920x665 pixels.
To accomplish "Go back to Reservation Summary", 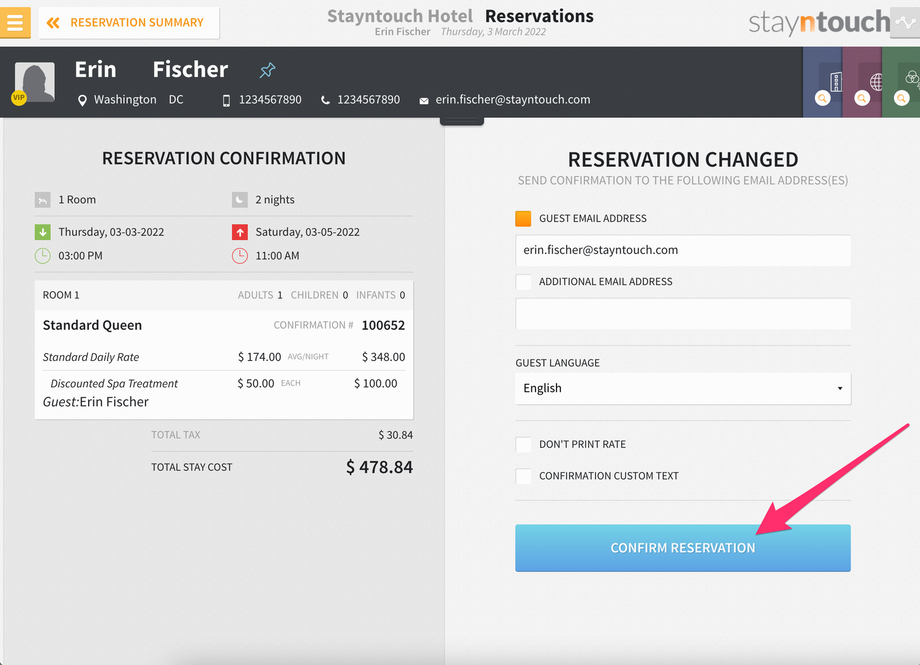I will click(x=129, y=23).
